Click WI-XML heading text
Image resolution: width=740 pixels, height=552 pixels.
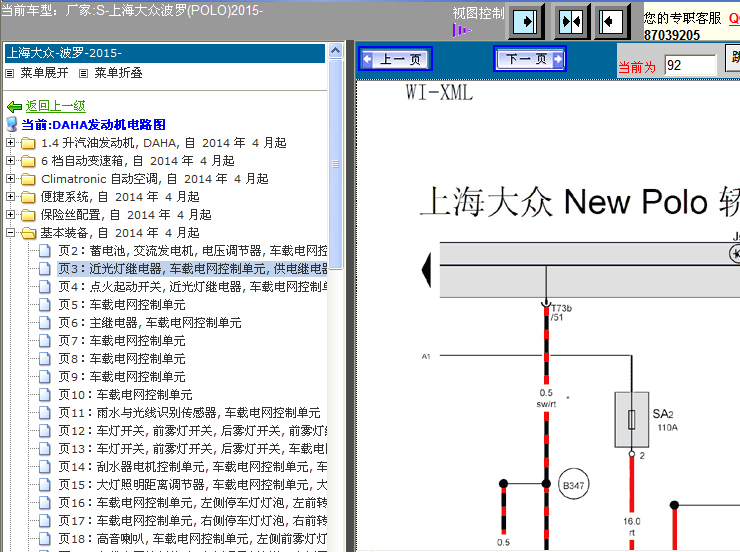click(x=439, y=92)
